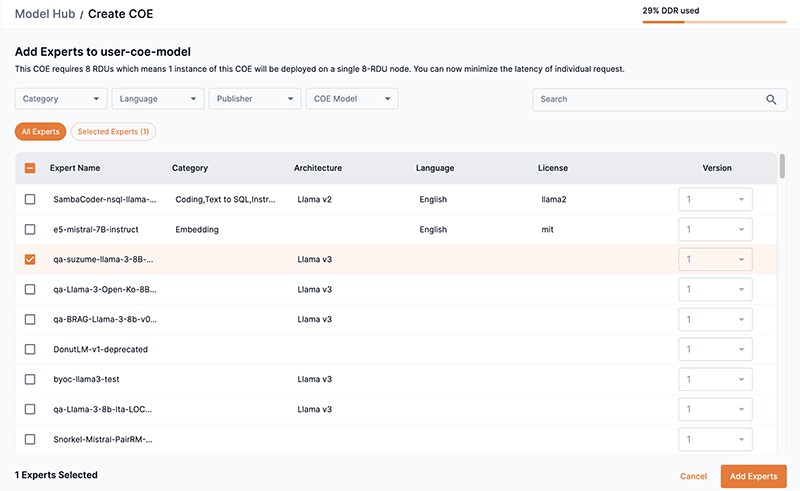The height and width of the screenshot is (491, 800).
Task: Toggle the select-all header checkbox
Action: 30,169
